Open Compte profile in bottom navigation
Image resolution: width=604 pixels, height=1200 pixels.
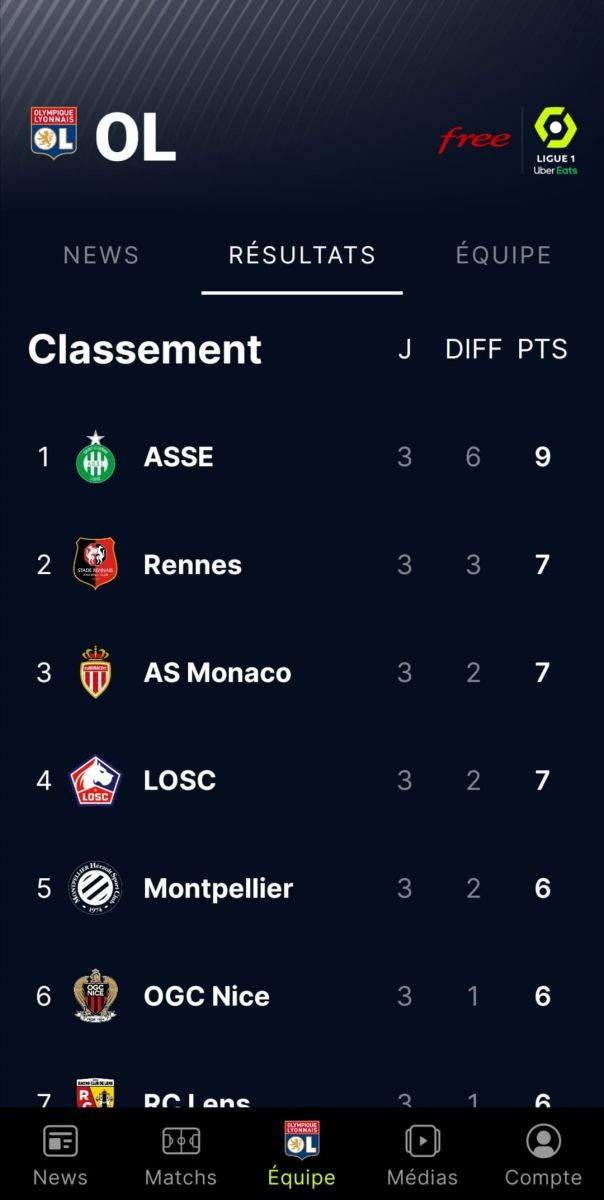coord(543,1155)
